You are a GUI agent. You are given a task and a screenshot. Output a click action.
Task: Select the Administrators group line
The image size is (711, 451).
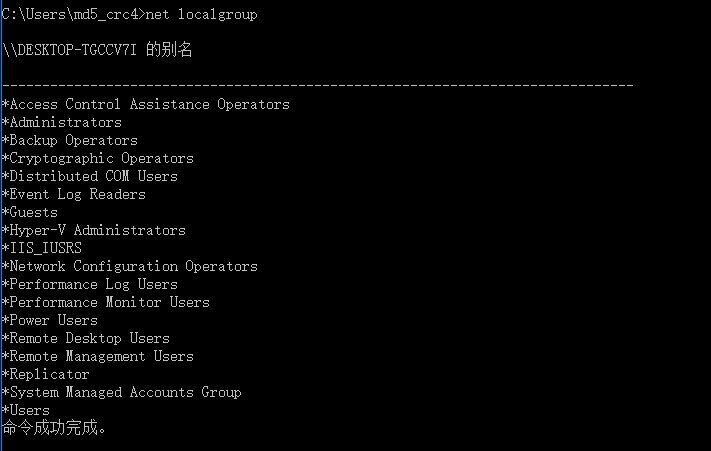[62, 122]
